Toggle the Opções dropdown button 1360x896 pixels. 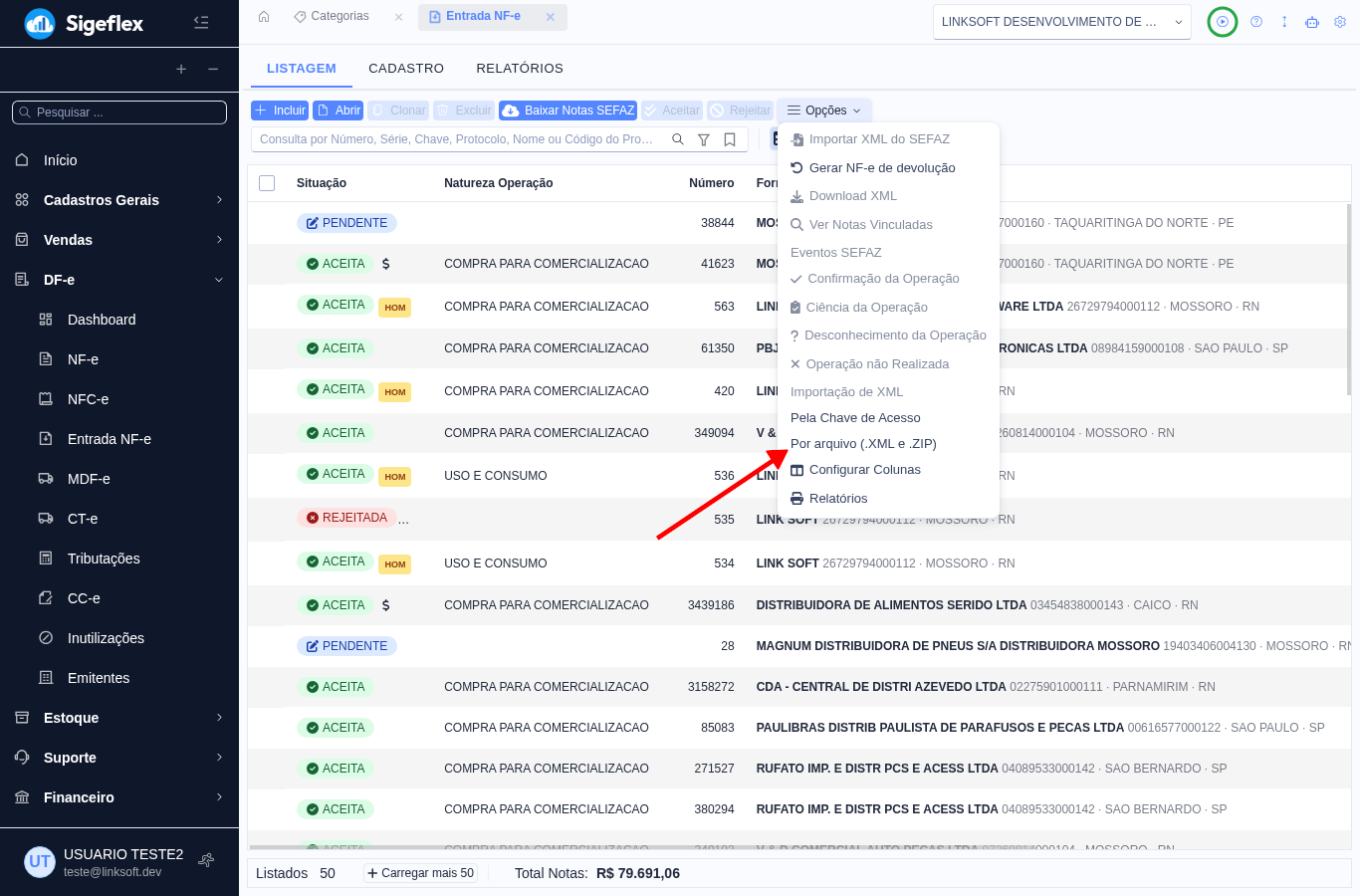824,111
